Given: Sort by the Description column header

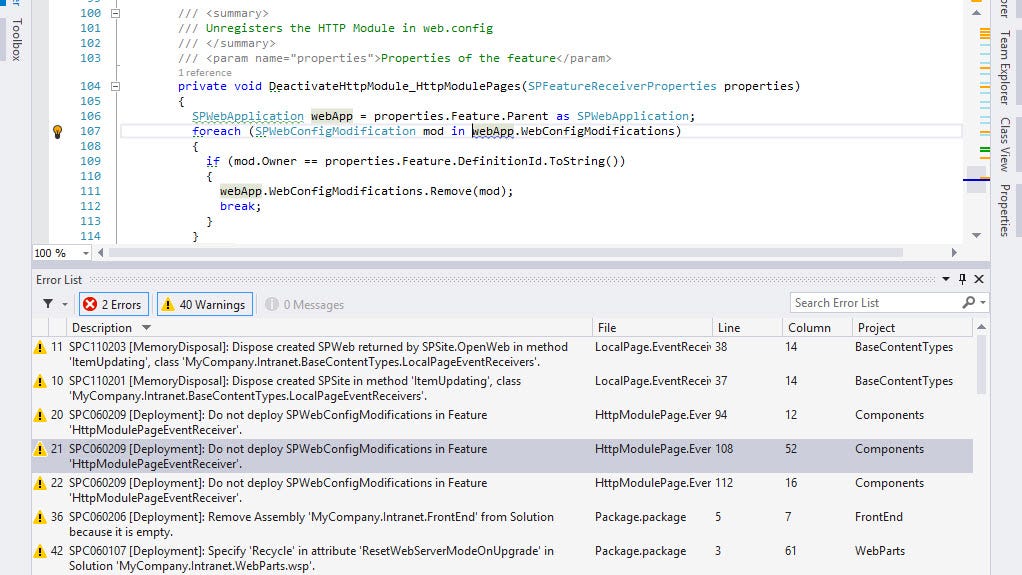Looking at the screenshot, I should coord(102,328).
